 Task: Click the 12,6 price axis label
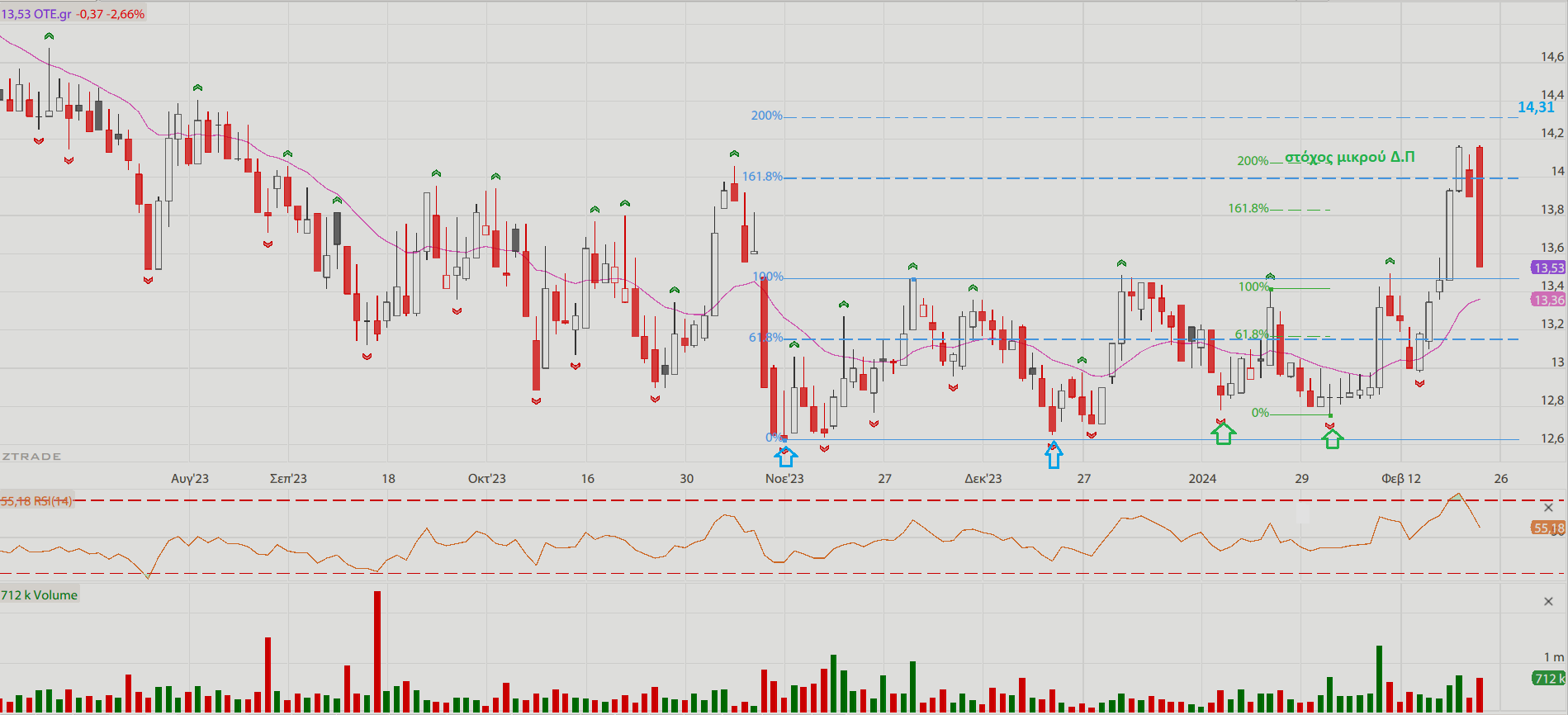coord(1552,438)
